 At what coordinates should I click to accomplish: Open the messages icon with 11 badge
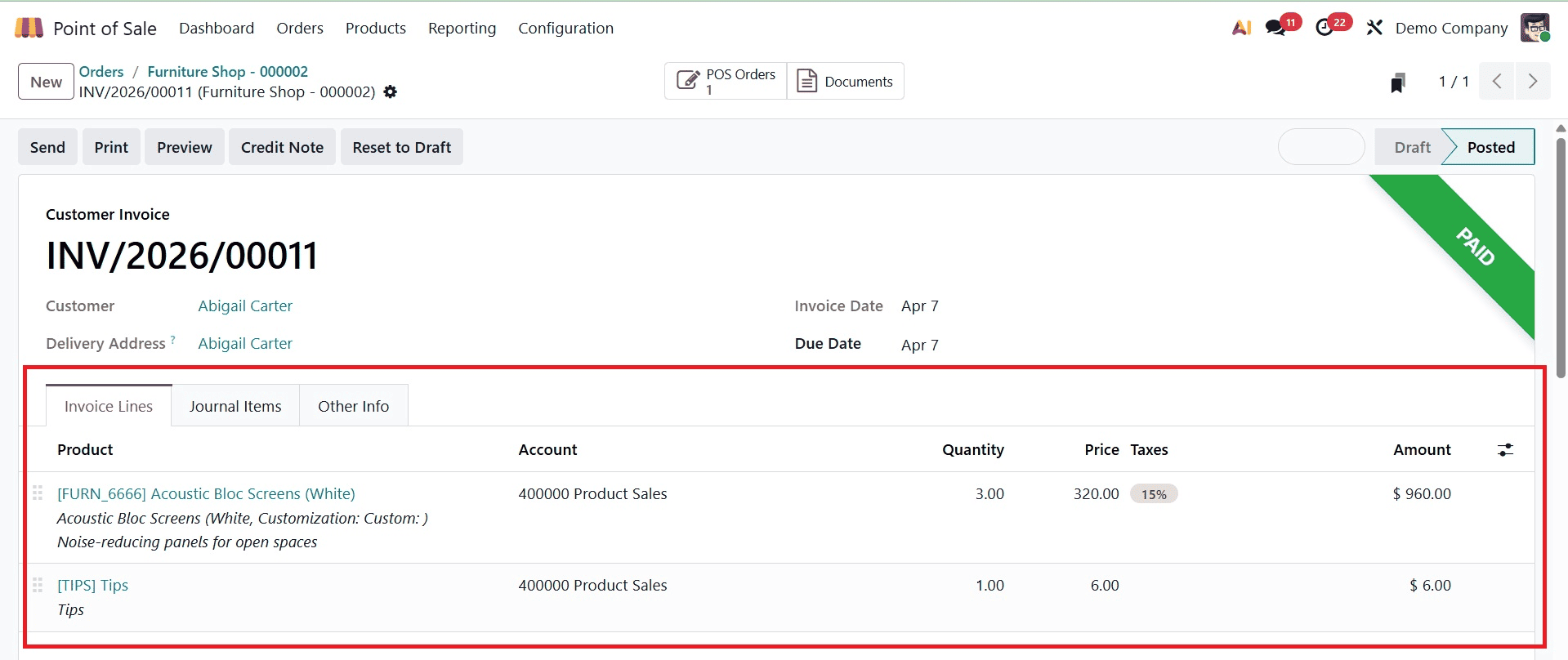click(x=1275, y=28)
